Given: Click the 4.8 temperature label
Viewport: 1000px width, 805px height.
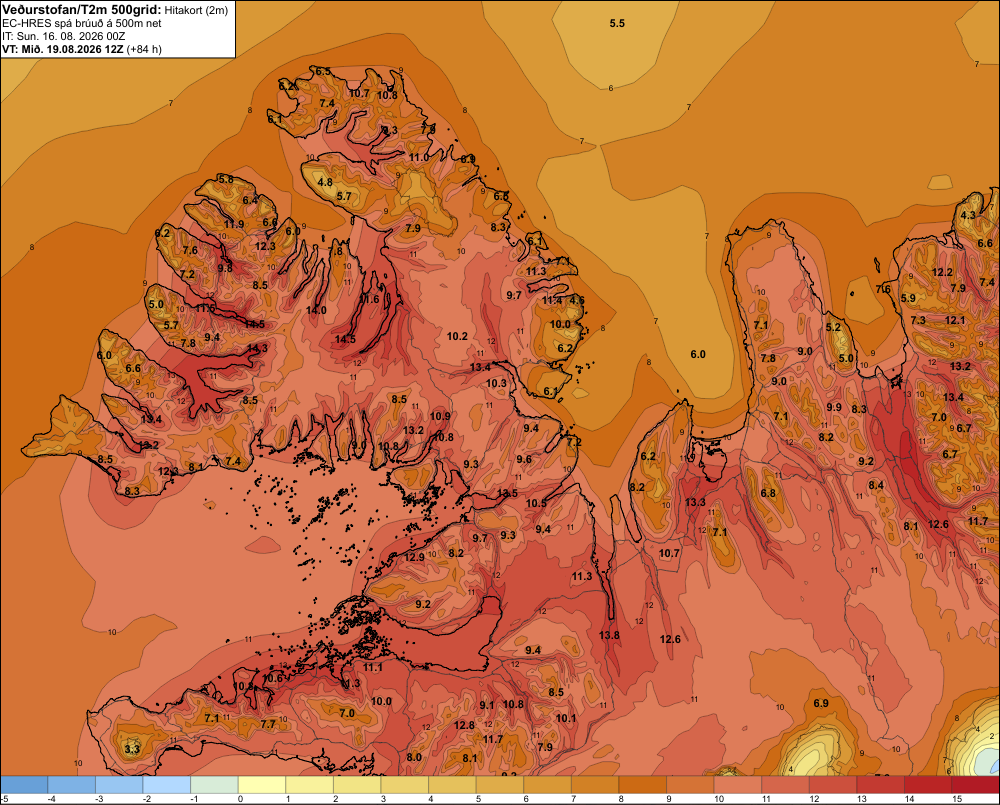Looking at the screenshot, I should [x=325, y=182].
